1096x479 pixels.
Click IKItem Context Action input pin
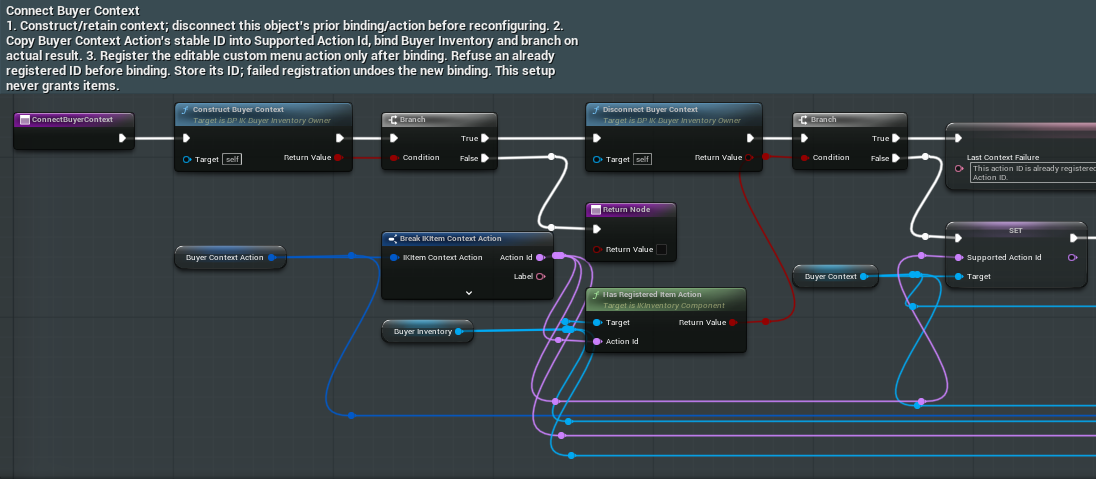click(394, 257)
